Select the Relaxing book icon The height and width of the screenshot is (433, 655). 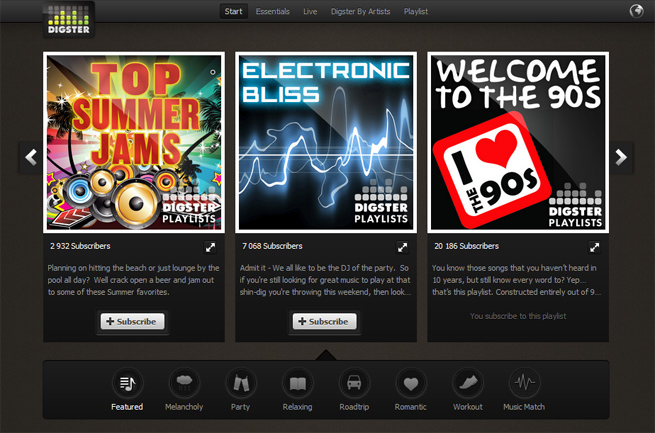pos(297,383)
